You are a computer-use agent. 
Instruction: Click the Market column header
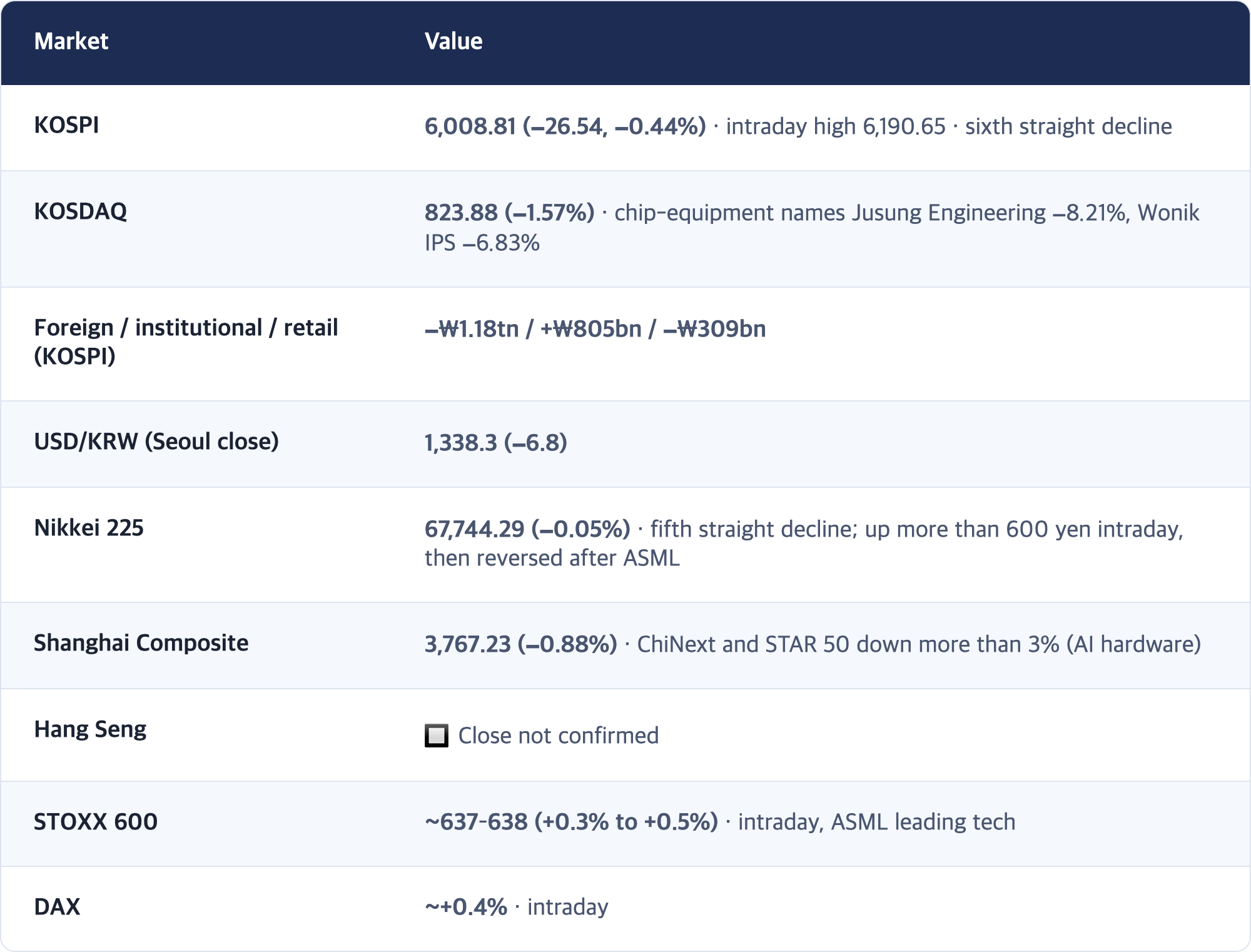[71, 41]
